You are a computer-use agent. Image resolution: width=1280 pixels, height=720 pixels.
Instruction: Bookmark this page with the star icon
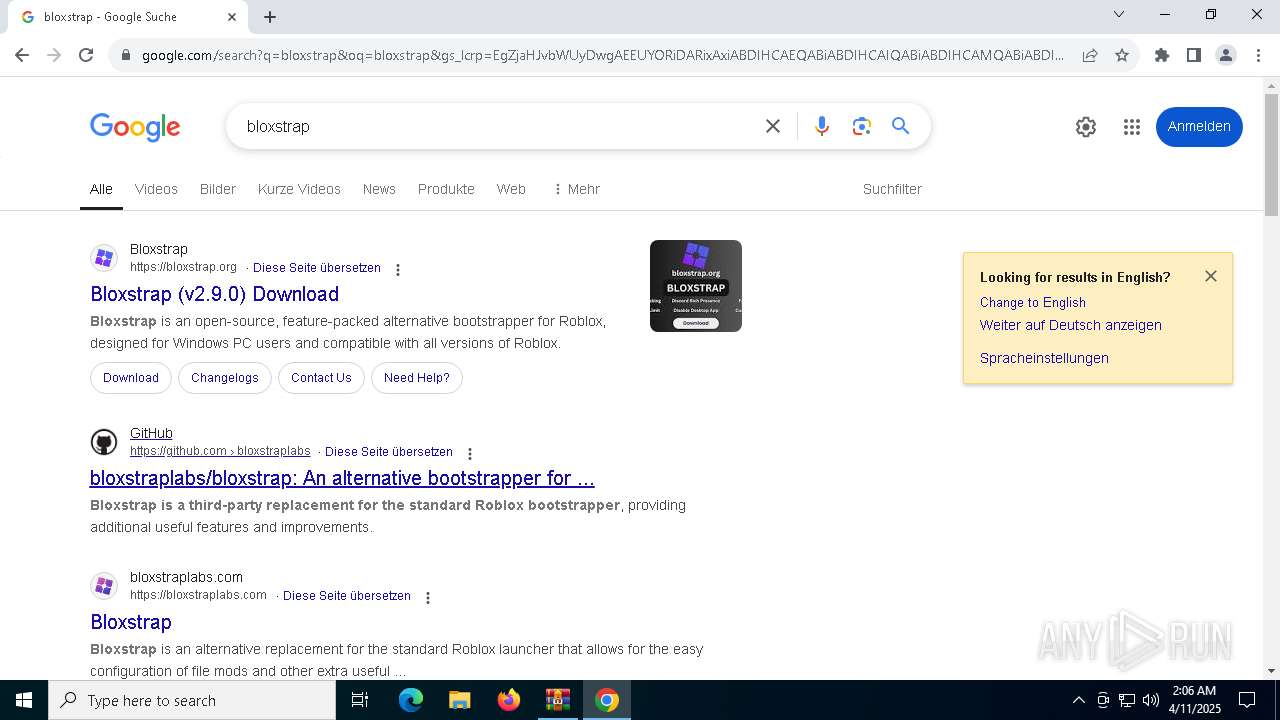click(1122, 55)
